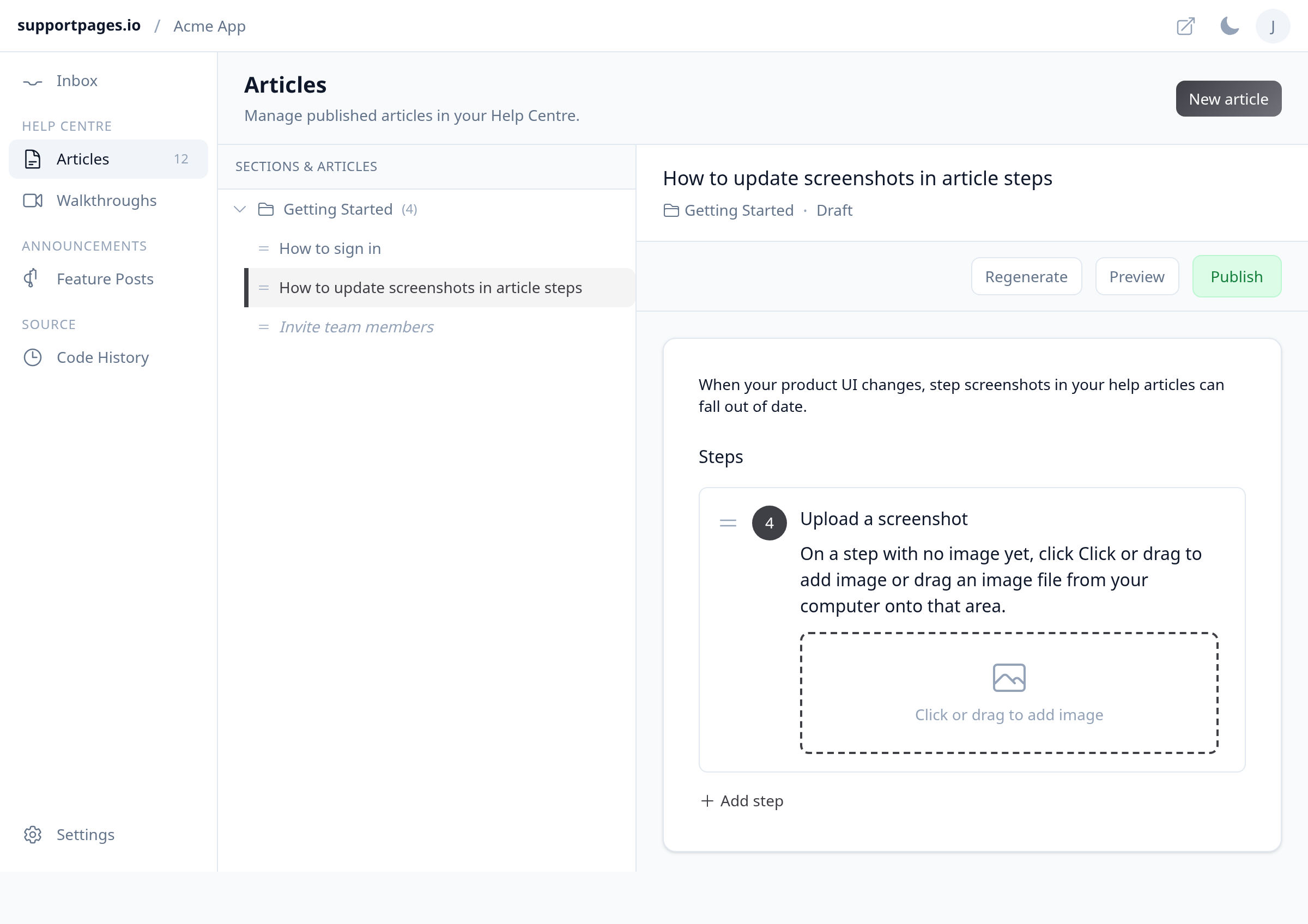1308x924 pixels.
Task: Click the image placeholder icon in drop zone
Action: coord(1009,678)
